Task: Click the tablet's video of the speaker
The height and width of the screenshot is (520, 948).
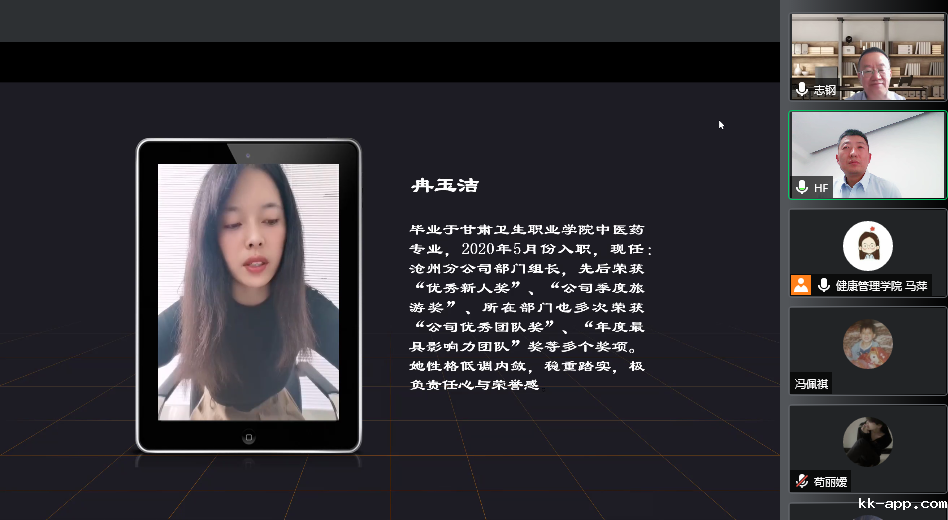Action: point(248,291)
